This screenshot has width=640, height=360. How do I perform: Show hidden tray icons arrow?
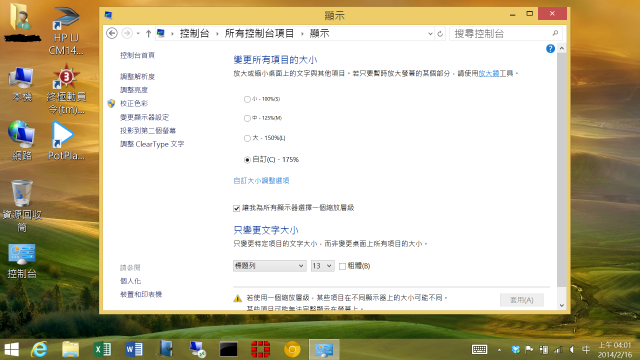(499, 350)
